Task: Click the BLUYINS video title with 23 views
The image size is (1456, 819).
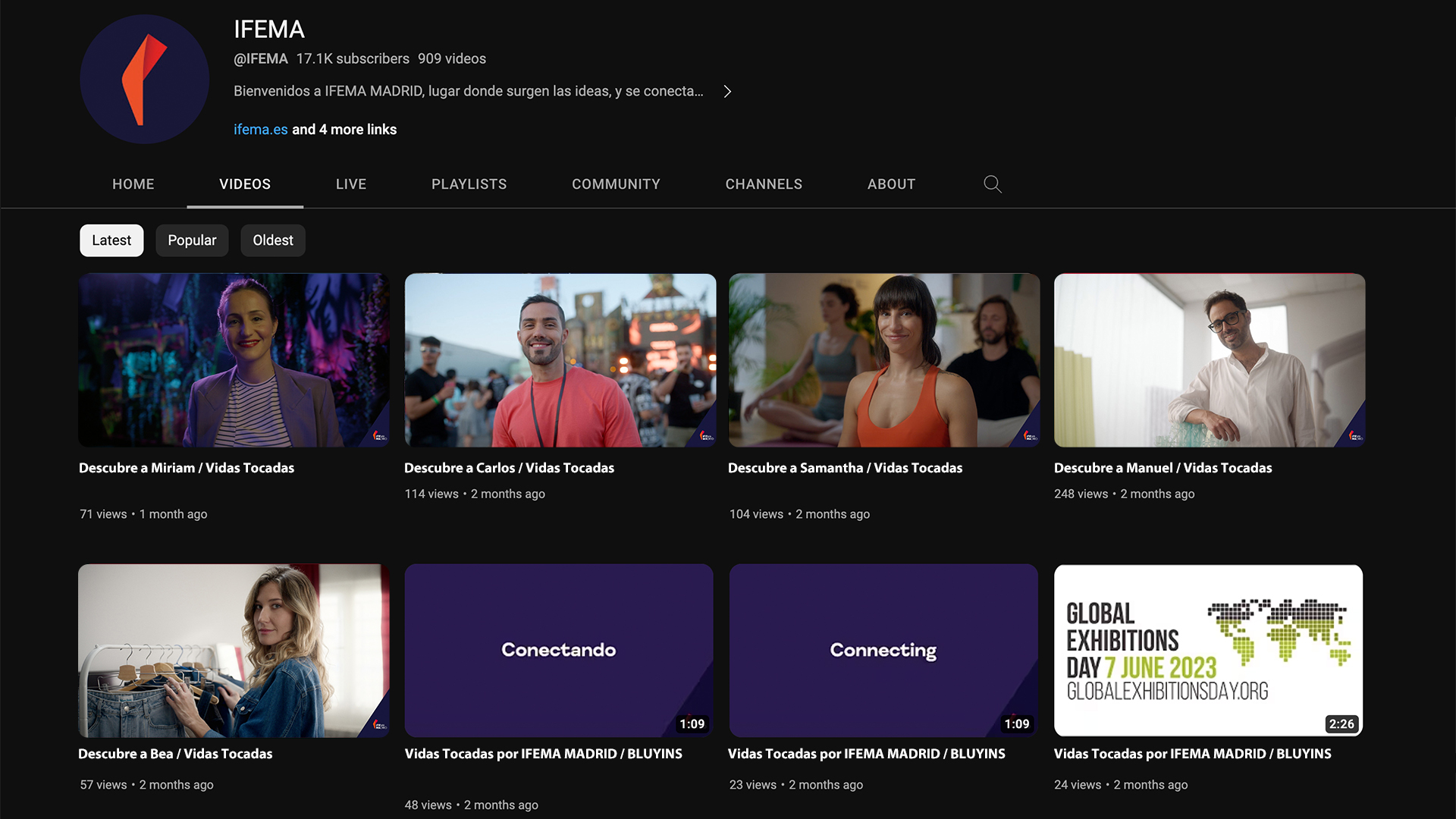Action: click(867, 754)
